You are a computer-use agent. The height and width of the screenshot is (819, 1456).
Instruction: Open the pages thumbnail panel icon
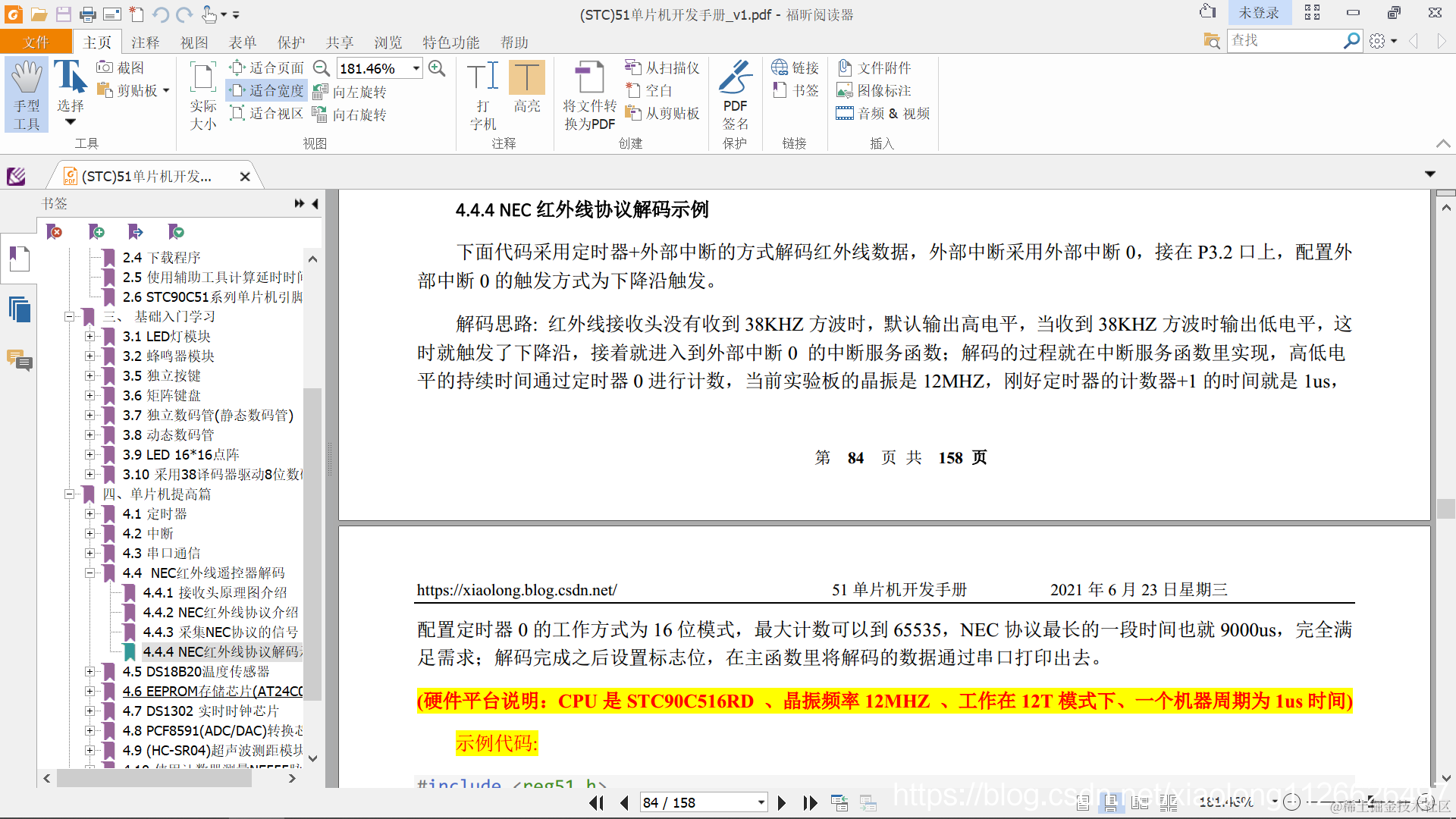pos(20,309)
